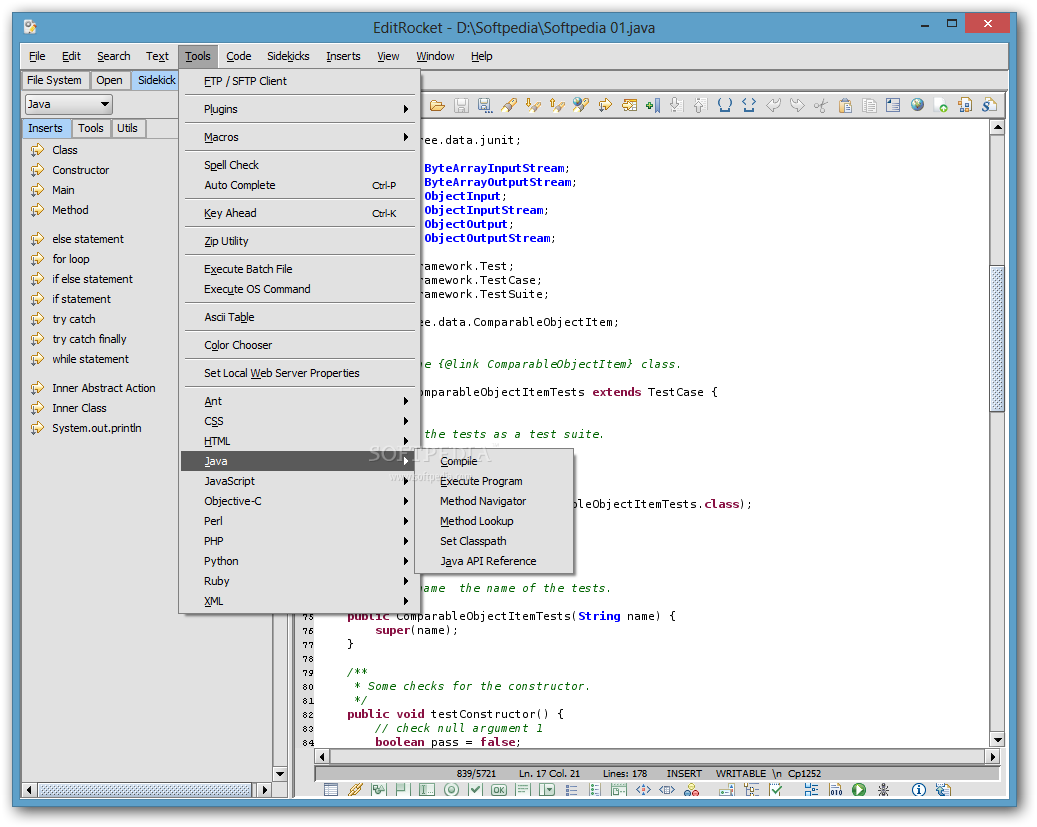Click the radio button icon in bottom toolbar
1037x827 pixels.
coord(451,789)
